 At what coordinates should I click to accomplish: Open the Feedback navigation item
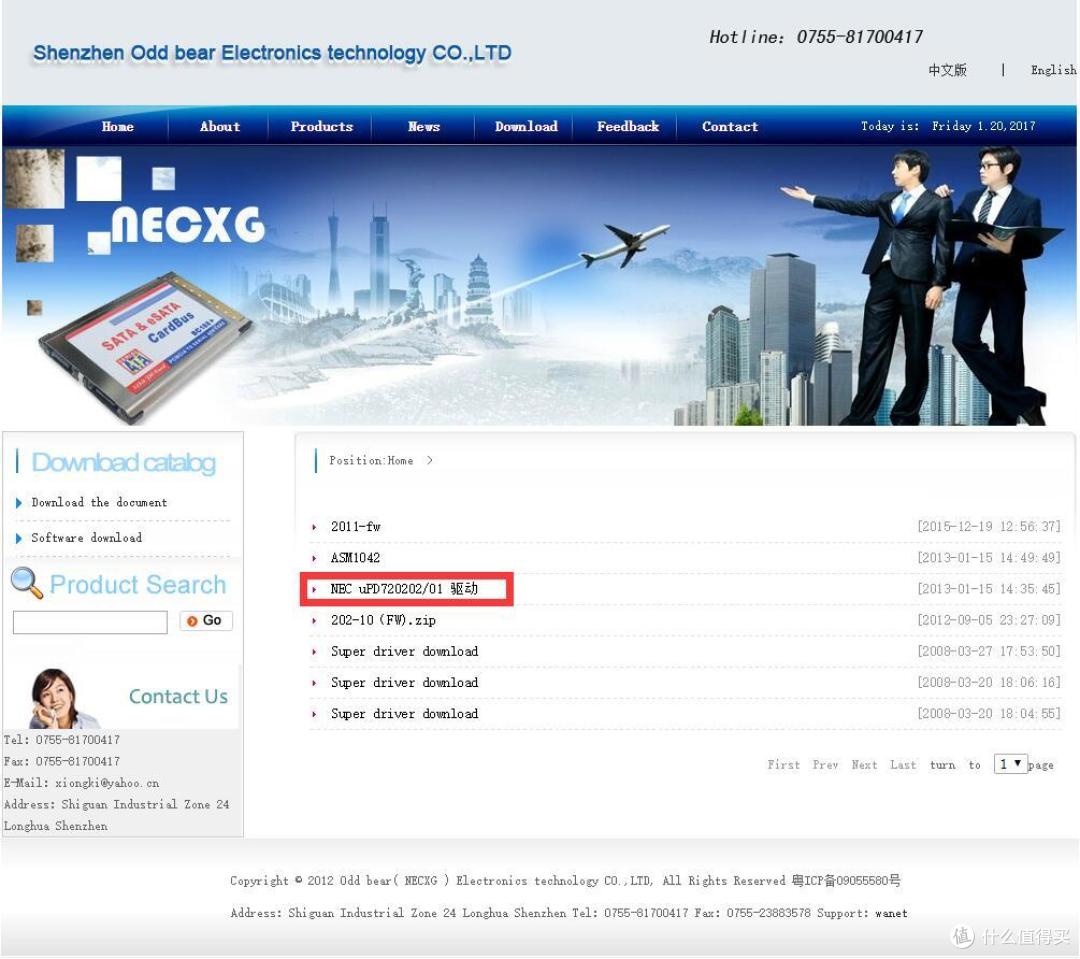pyautogui.click(x=627, y=127)
